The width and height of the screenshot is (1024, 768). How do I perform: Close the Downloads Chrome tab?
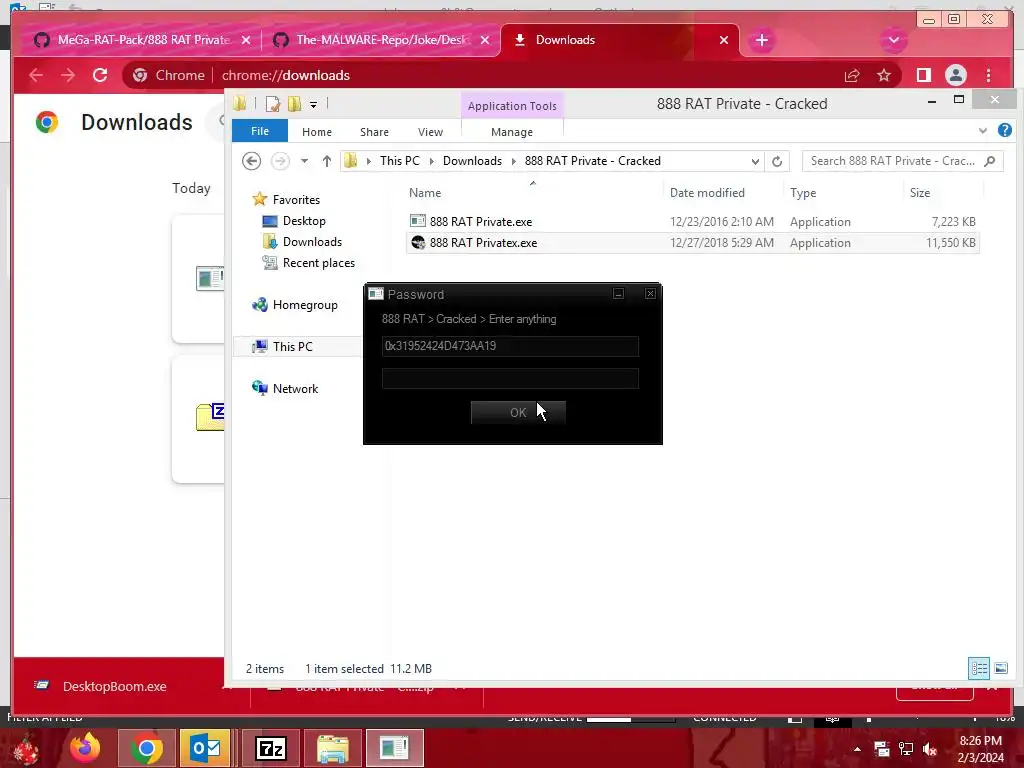(724, 40)
